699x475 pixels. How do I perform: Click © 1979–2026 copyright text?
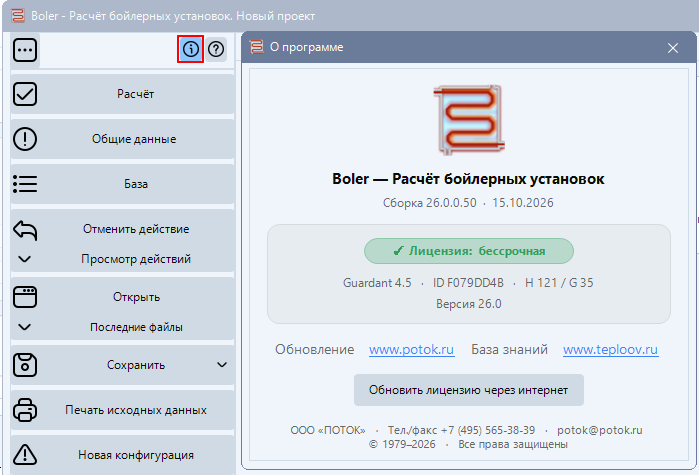(x=402, y=444)
